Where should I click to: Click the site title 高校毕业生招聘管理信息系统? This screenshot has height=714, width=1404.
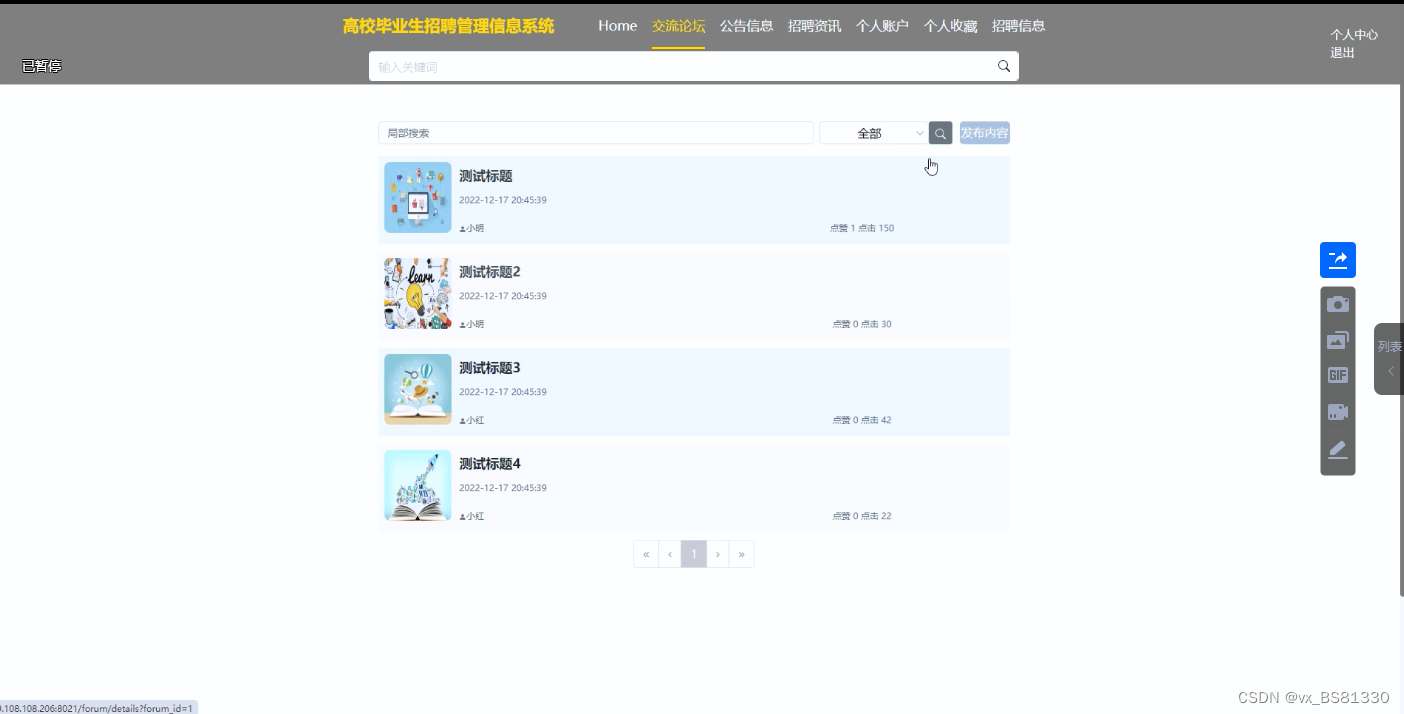tap(448, 26)
